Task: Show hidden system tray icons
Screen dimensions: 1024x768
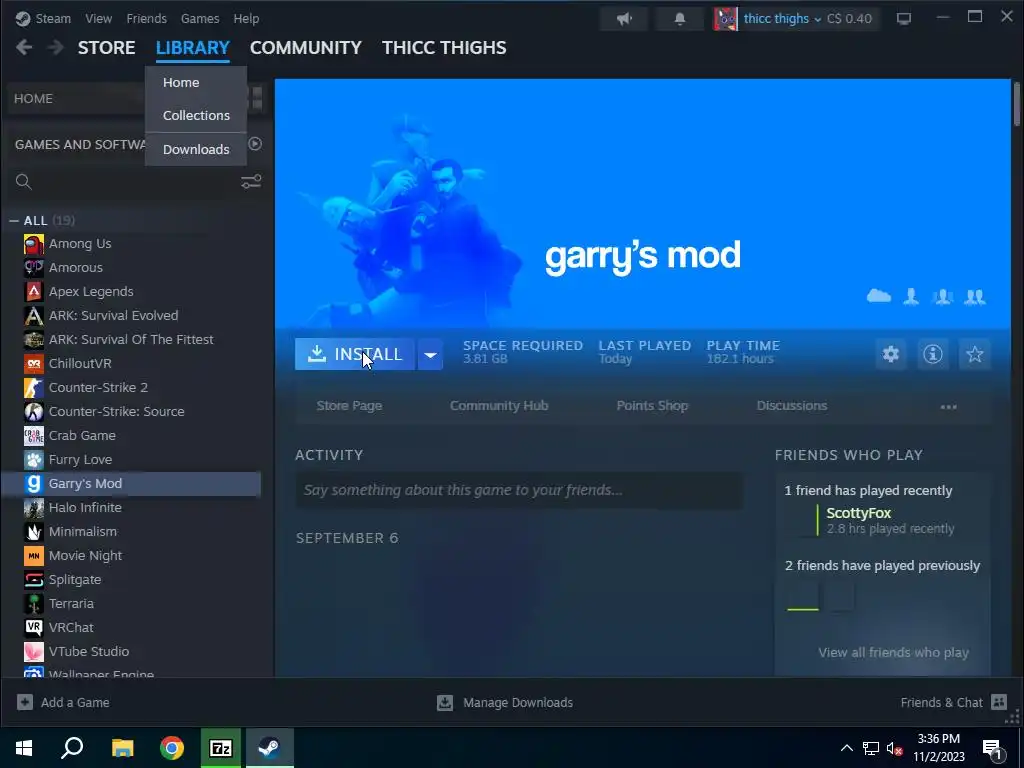Action: pyautogui.click(x=846, y=748)
